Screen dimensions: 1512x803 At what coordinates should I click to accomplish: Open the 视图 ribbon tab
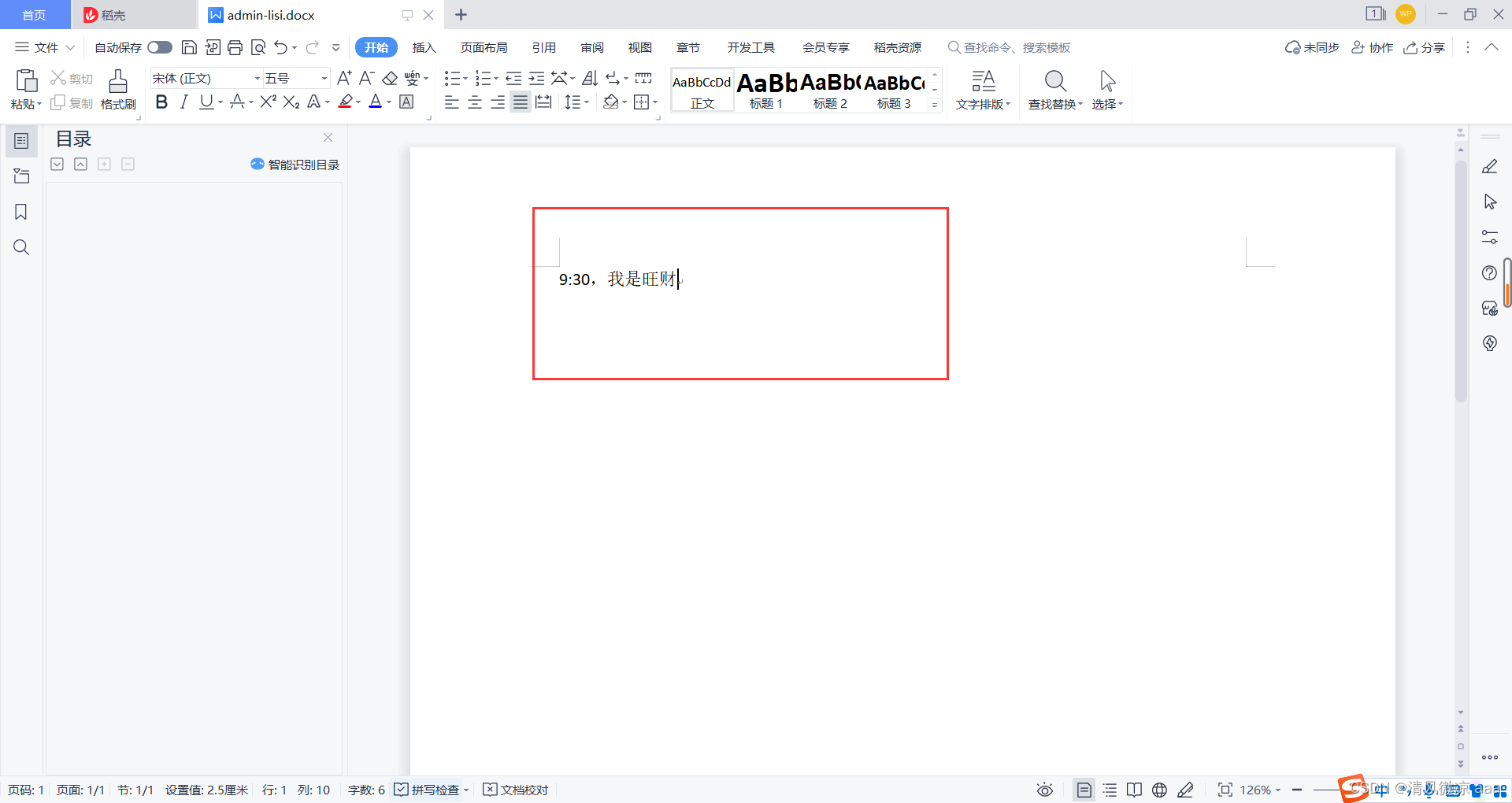(639, 47)
